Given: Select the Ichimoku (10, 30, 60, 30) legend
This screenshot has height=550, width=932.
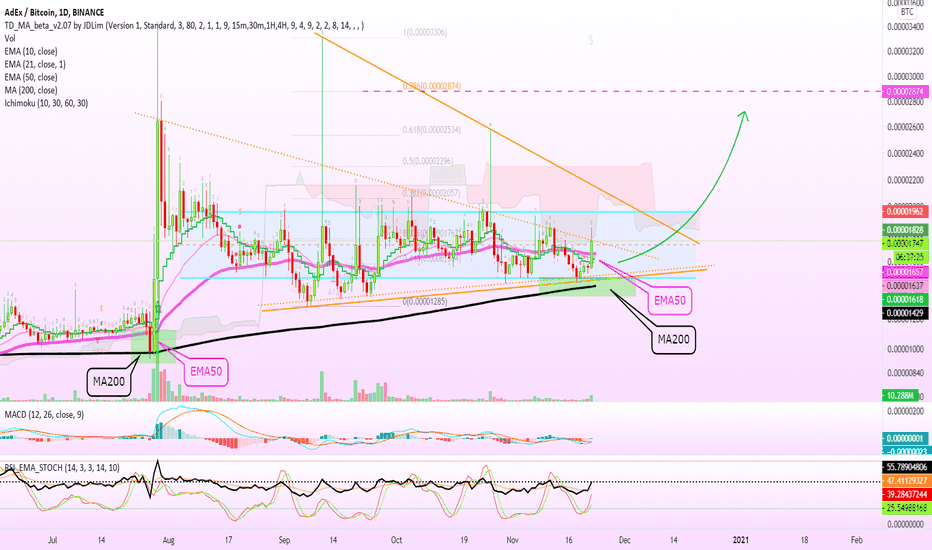Looking at the screenshot, I should 46,103.
